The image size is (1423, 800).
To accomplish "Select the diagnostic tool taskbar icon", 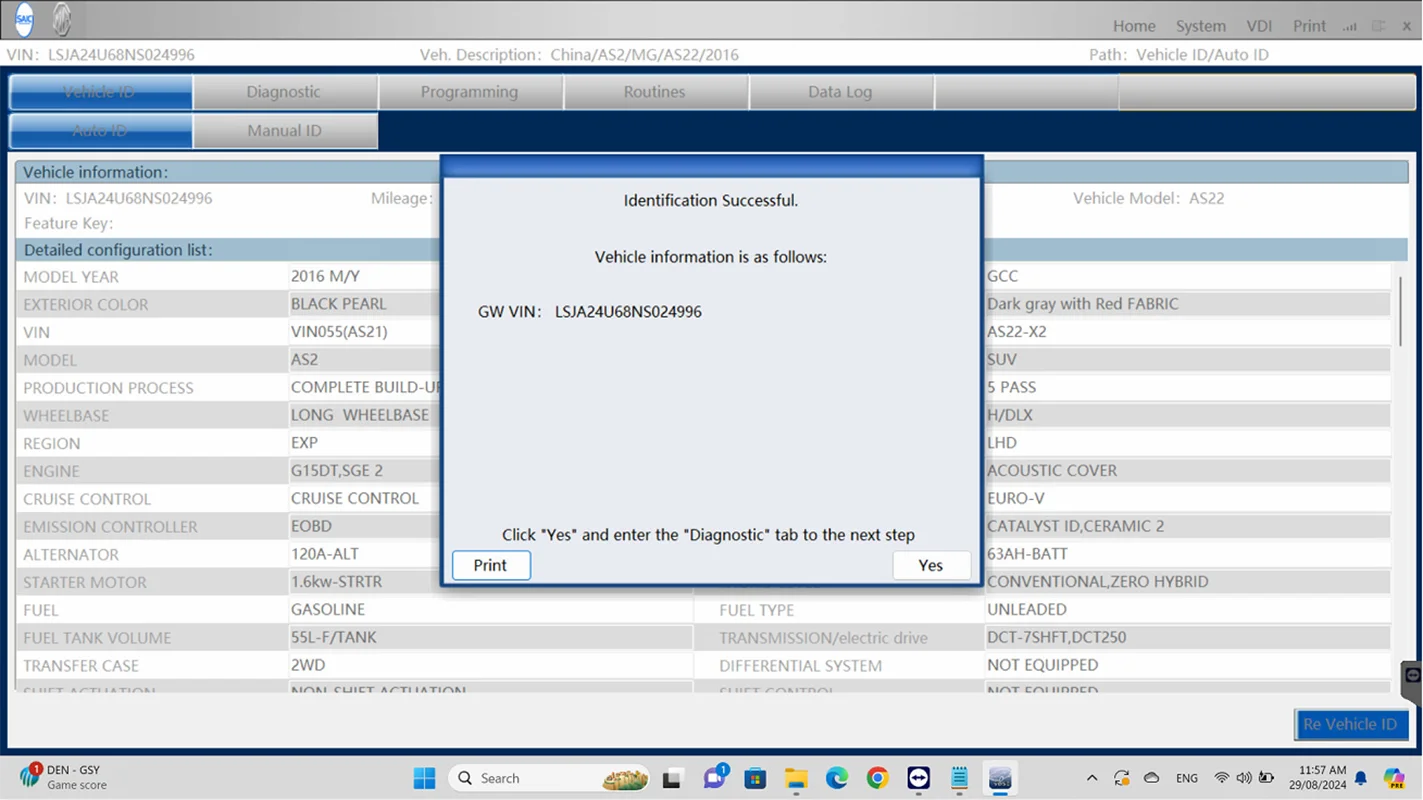I will click(1000, 778).
